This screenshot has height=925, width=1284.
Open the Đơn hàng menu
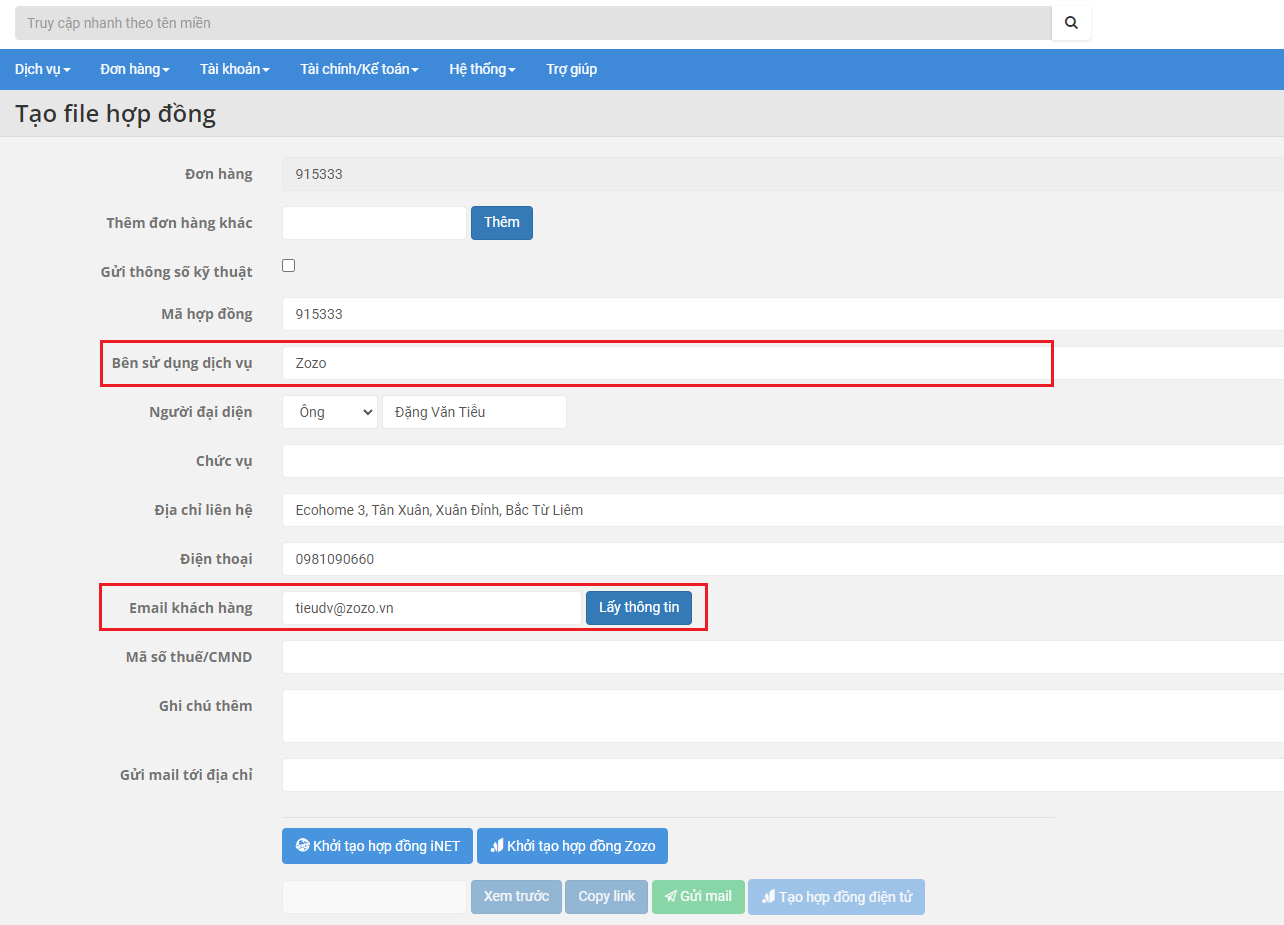click(135, 69)
